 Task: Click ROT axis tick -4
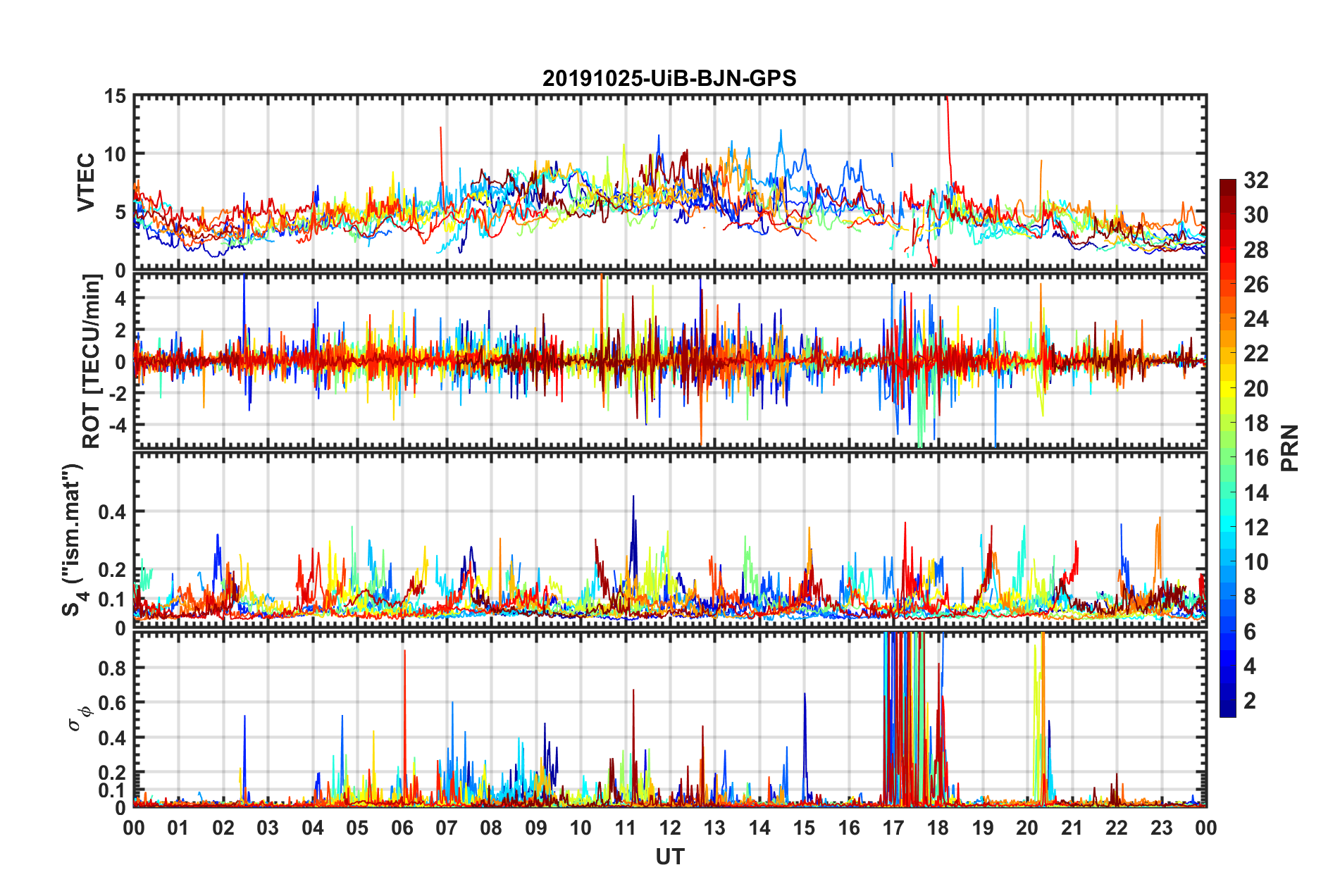[x=117, y=425]
